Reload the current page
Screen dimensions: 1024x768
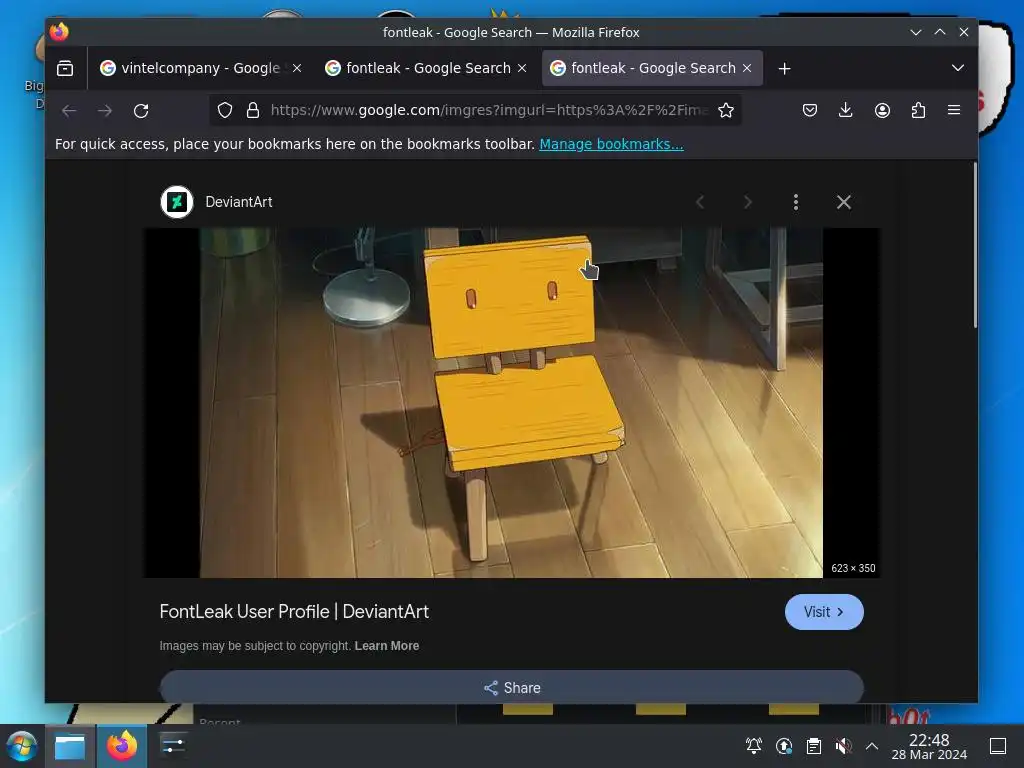pos(141,110)
